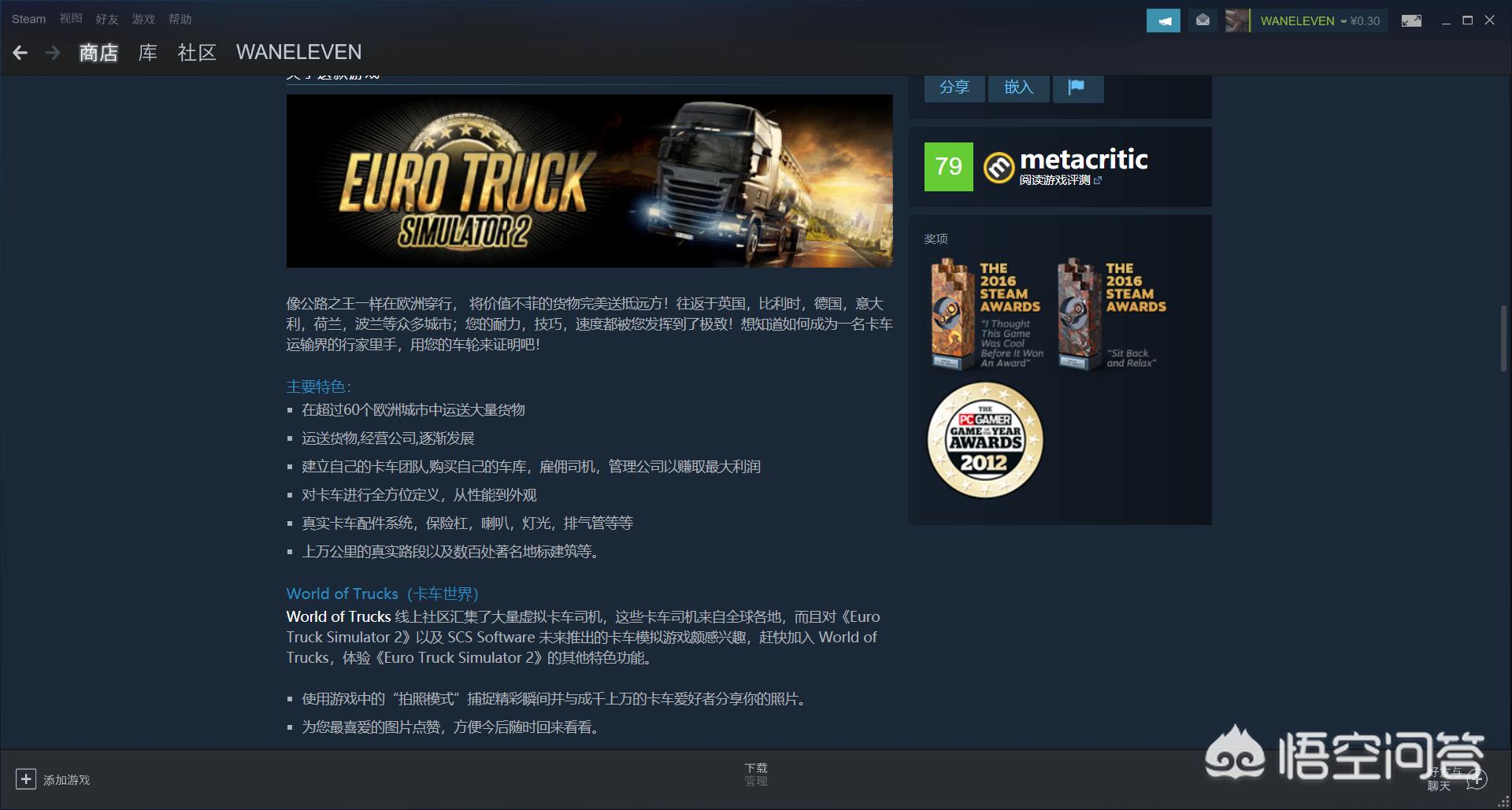Click bullet starting "上万公里的真实路段"

click(x=453, y=552)
